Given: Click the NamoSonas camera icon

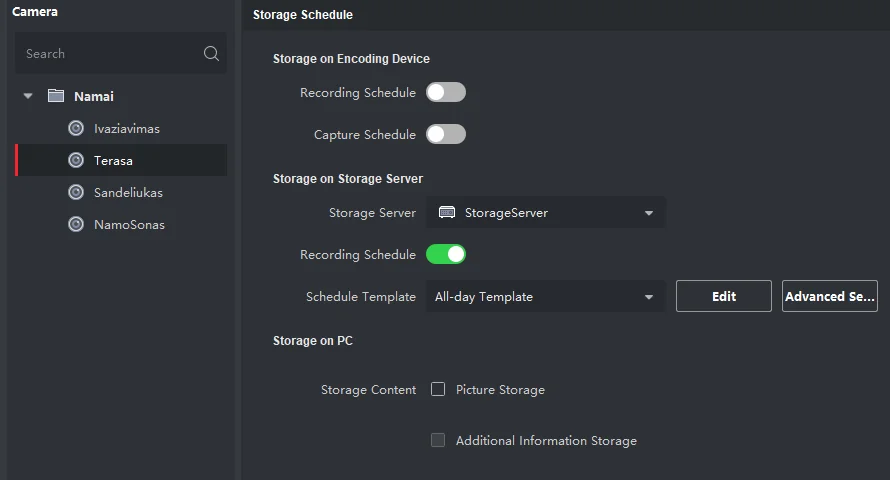Looking at the screenshot, I should tap(76, 225).
